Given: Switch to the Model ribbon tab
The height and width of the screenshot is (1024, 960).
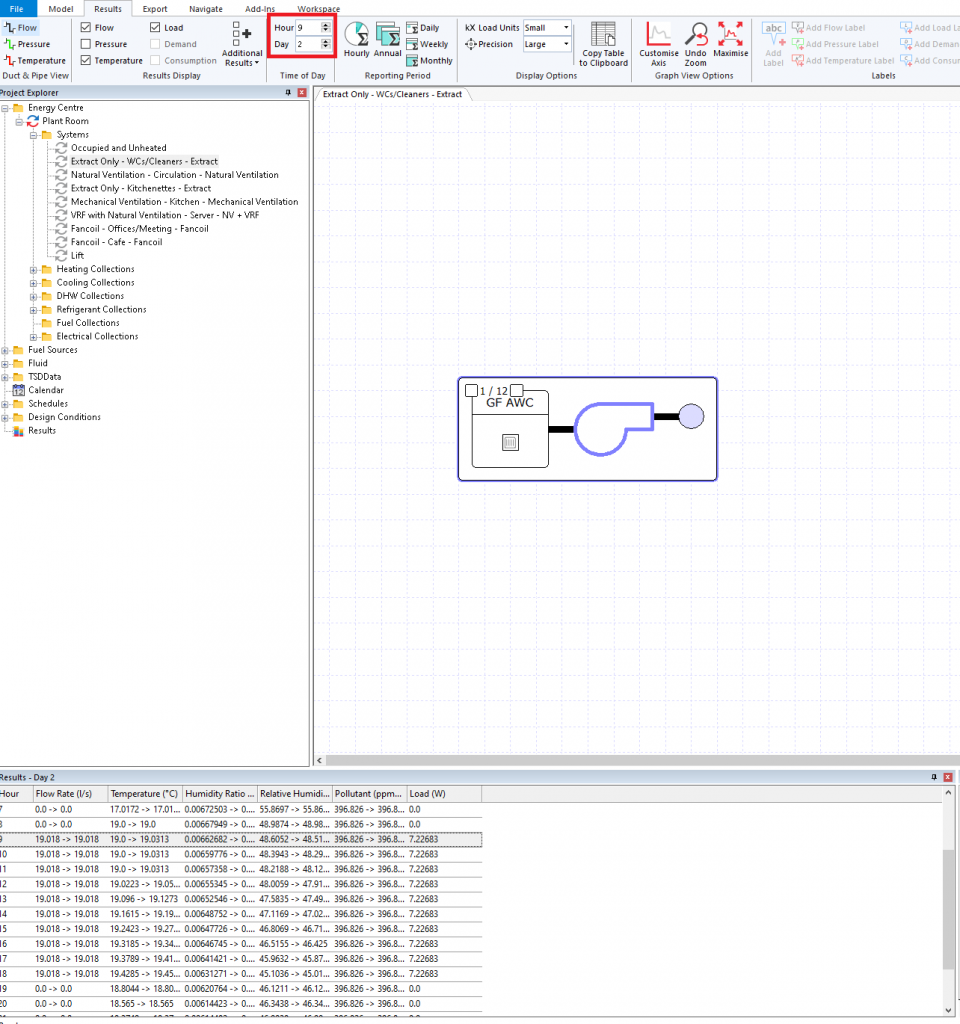Looking at the screenshot, I should coord(60,8).
